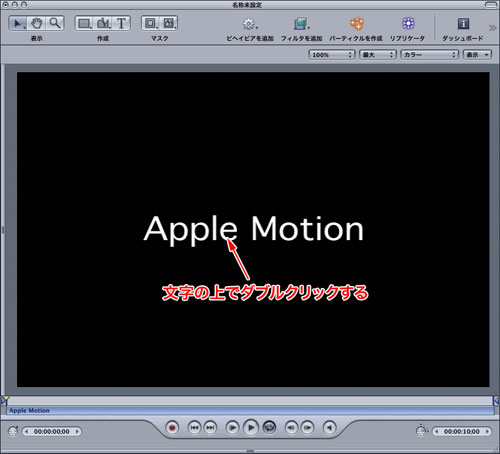The height and width of the screenshot is (454, 500).
Task: Click current timecode field 00:00:00;00
Action: pyautogui.click(x=52, y=432)
